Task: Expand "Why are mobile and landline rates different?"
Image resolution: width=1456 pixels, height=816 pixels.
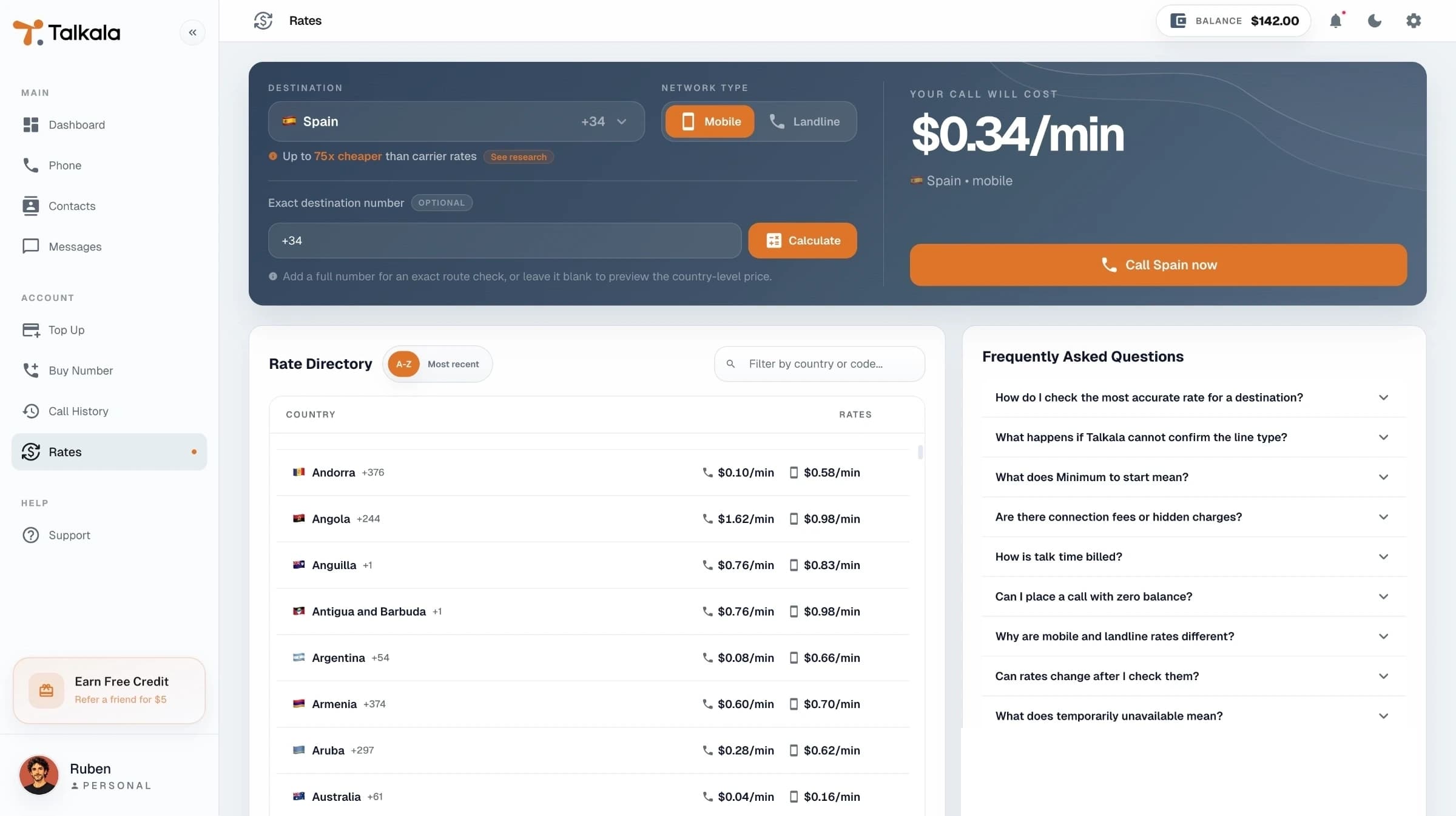Action: point(1194,636)
